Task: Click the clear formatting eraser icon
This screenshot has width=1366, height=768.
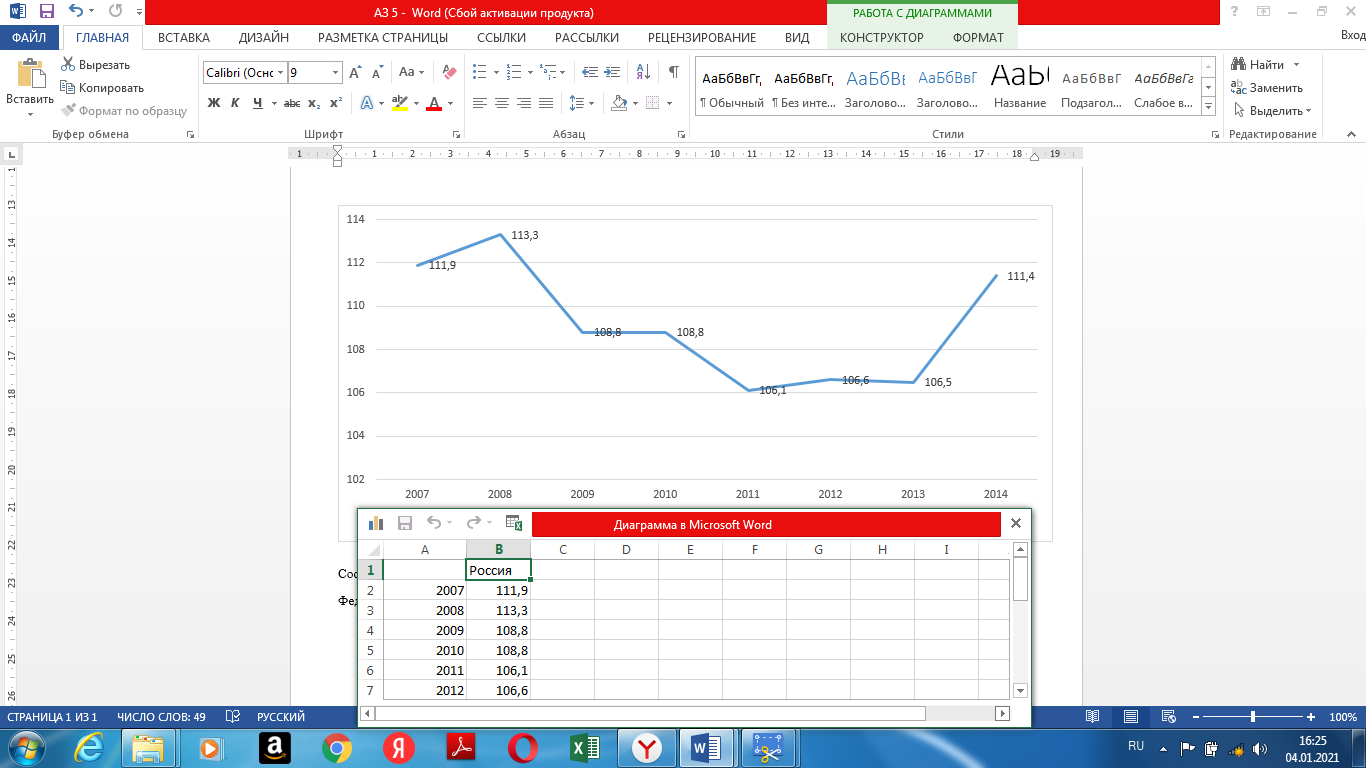Action: coord(449,72)
